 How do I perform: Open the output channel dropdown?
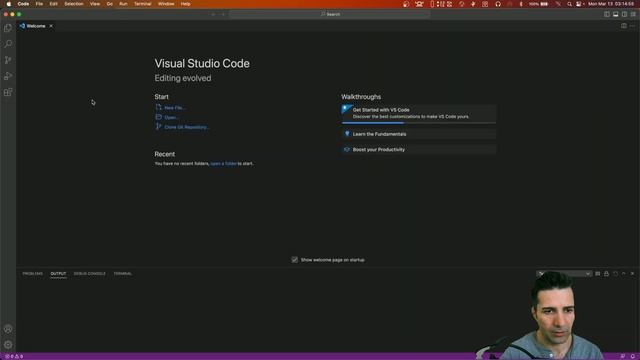coord(564,273)
